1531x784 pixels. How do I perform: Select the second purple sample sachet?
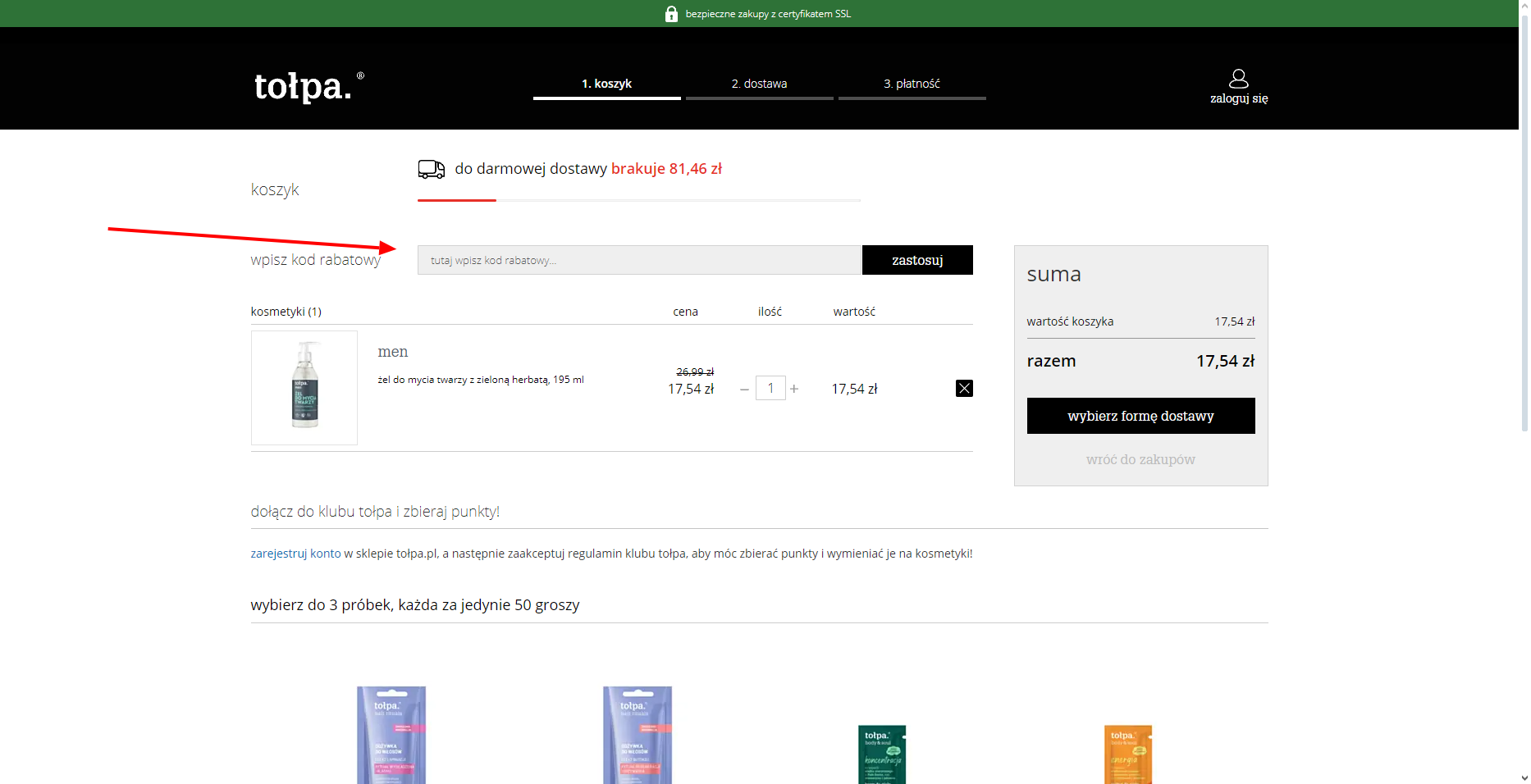638,735
